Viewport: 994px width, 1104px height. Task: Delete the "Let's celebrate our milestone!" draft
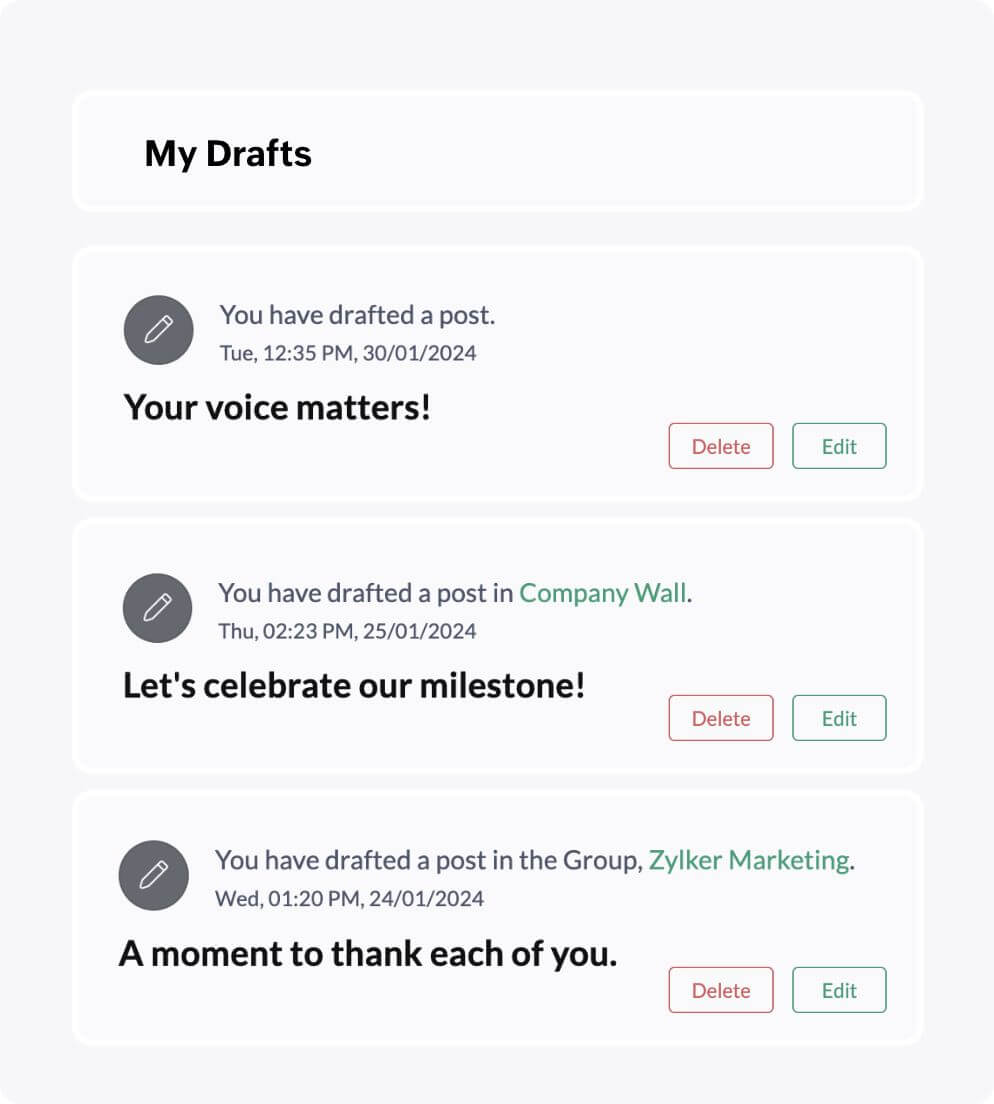[x=720, y=718]
